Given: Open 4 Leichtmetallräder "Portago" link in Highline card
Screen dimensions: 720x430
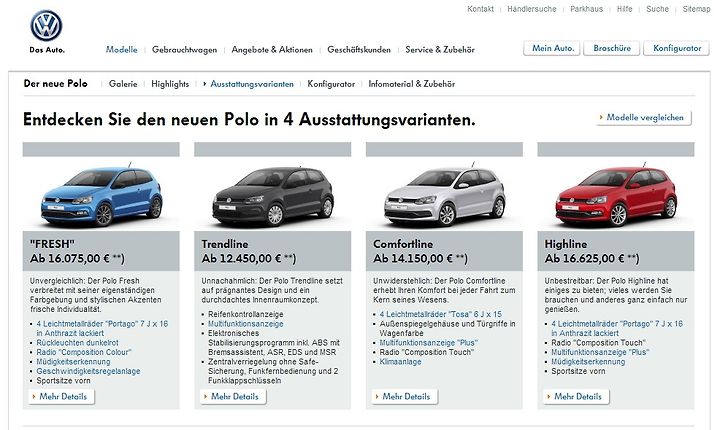Looking at the screenshot, I should 617,328.
